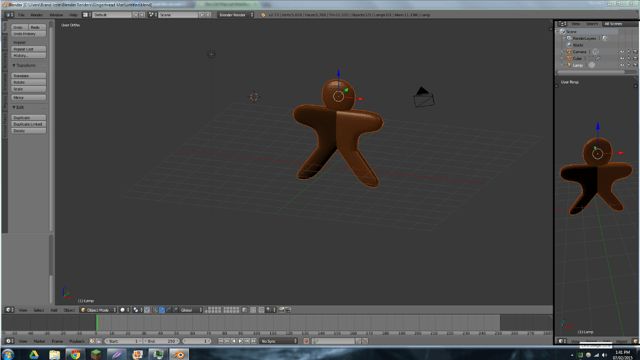Open the File menu
This screenshot has width=640, height=360.
[x=21, y=15]
